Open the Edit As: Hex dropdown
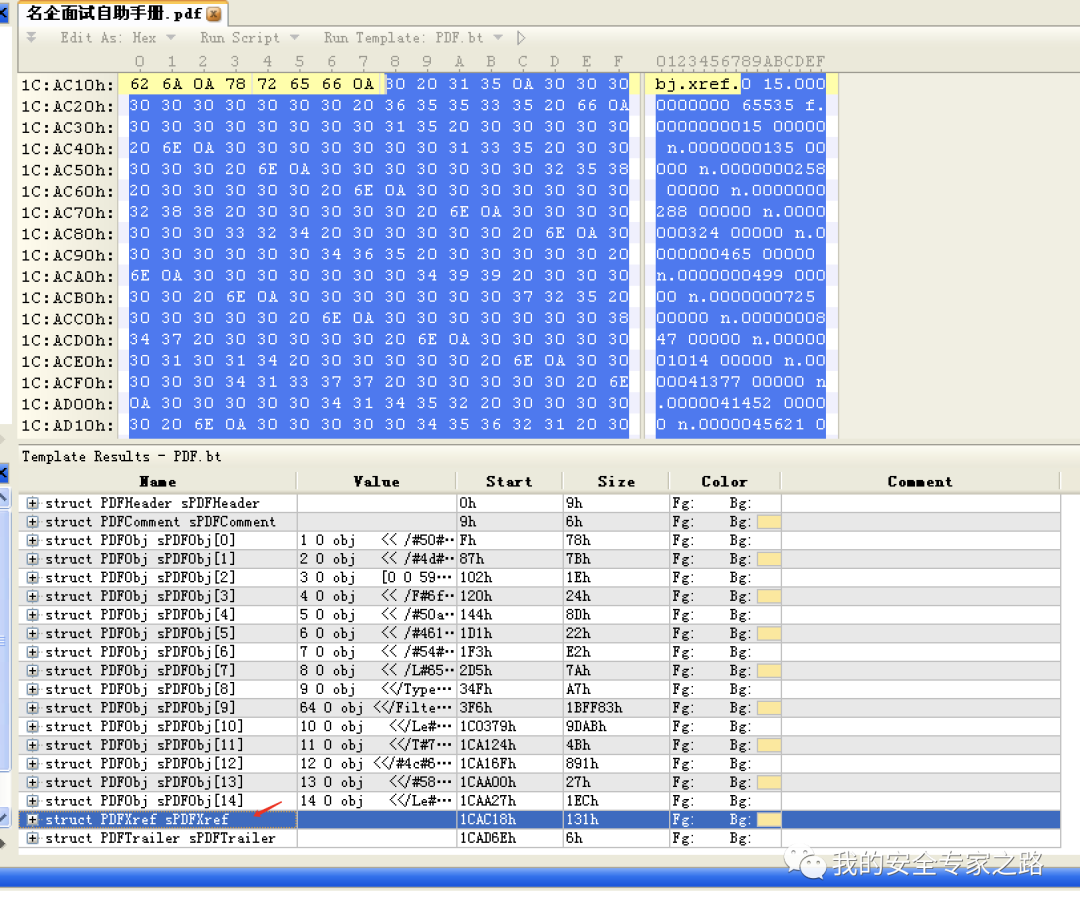The image size is (1080, 912). 170,38
